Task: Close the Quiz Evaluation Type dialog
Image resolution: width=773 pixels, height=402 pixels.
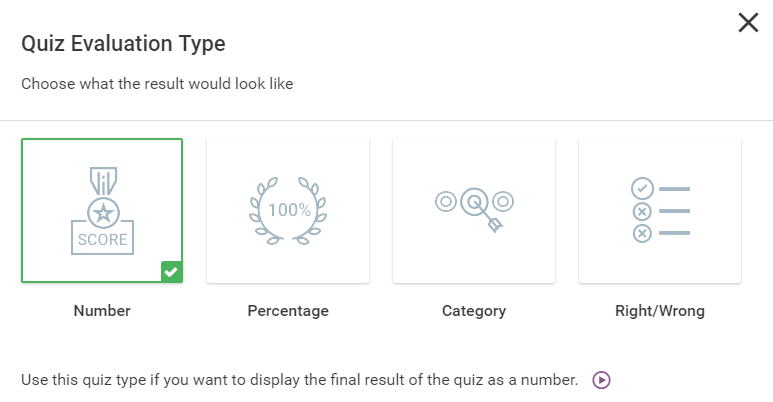Action: click(748, 23)
